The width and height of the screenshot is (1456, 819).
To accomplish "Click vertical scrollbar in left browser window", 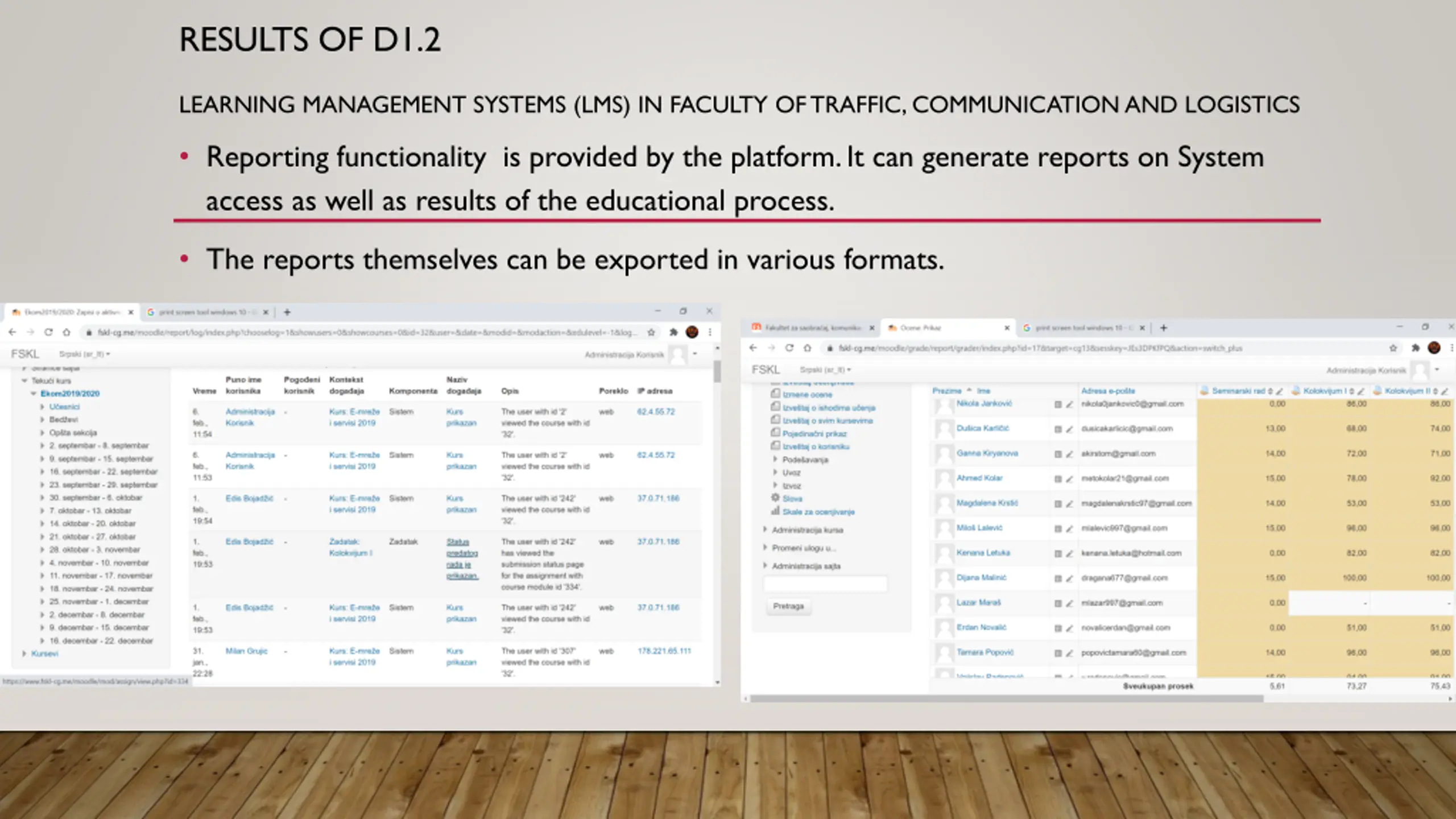I will (717, 371).
